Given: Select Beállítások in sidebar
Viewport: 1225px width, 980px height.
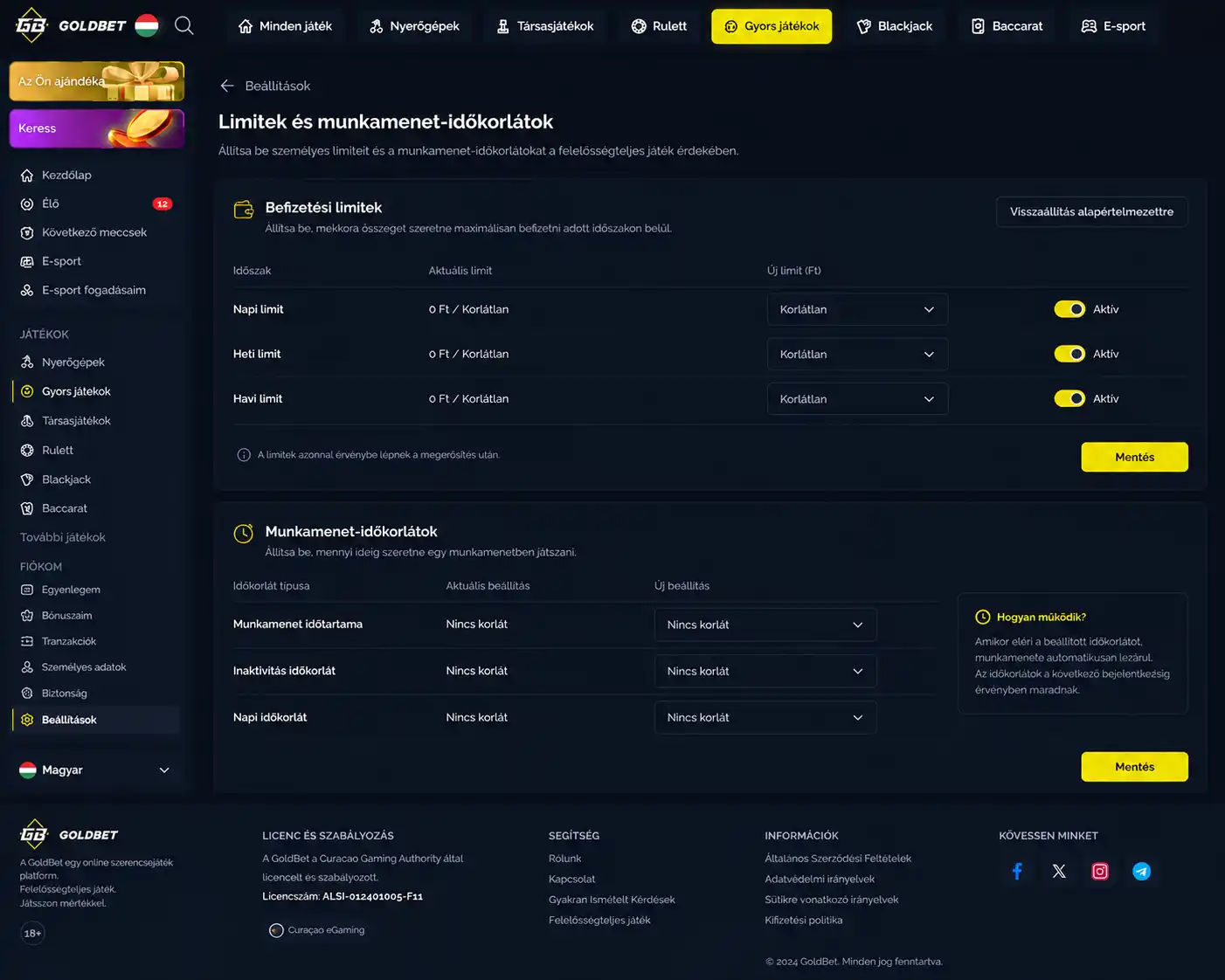Looking at the screenshot, I should pyautogui.click(x=96, y=720).
